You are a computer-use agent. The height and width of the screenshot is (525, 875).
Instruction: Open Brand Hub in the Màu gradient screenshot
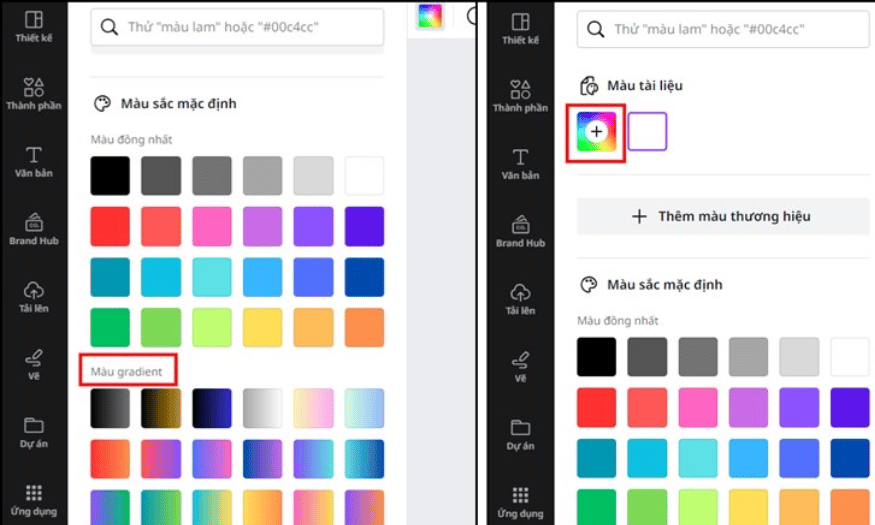coord(33,229)
